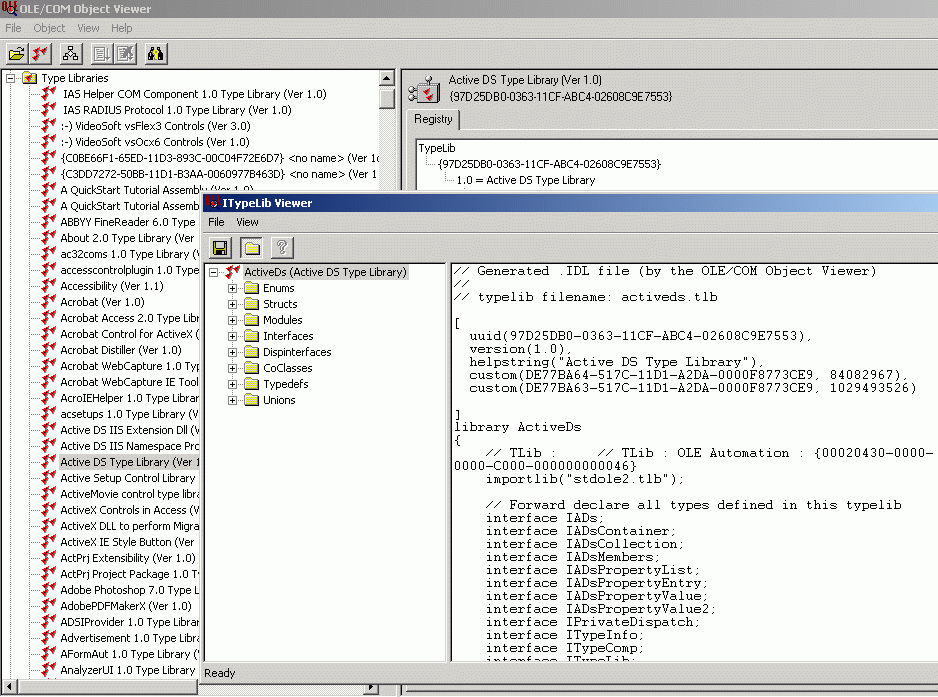This screenshot has width=938, height=697.
Task: Open the Object menu
Action: pyautogui.click(x=49, y=28)
